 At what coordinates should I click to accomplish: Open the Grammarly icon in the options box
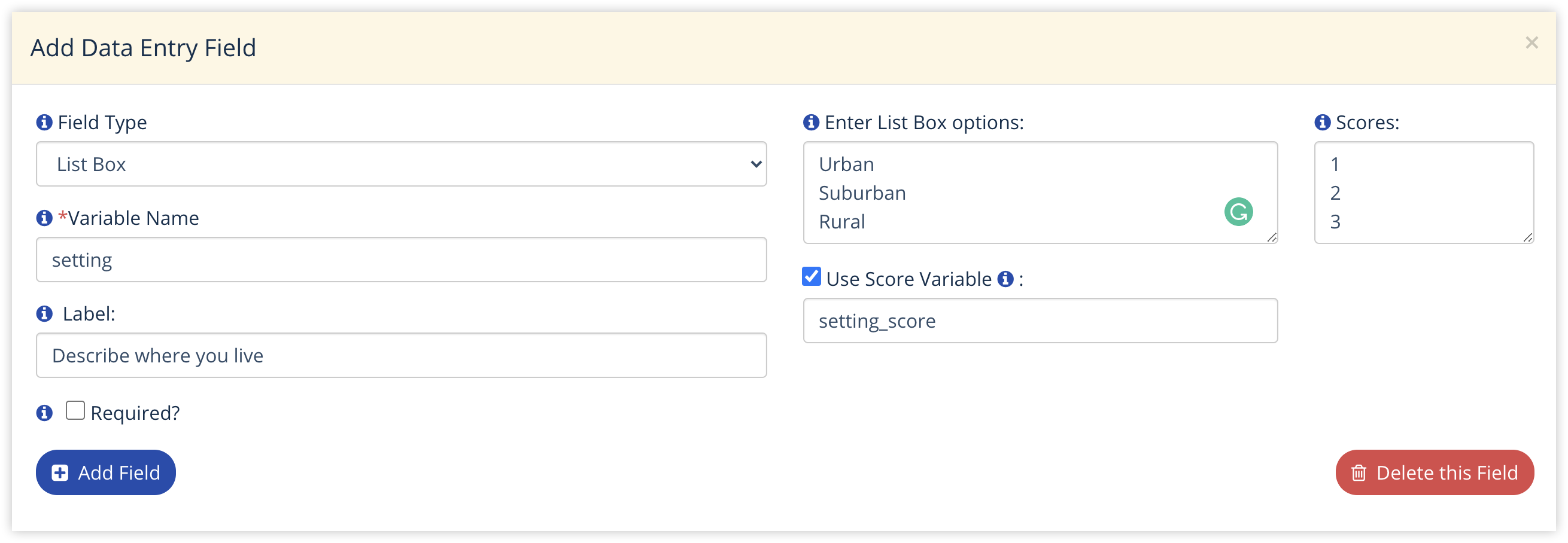click(1239, 212)
